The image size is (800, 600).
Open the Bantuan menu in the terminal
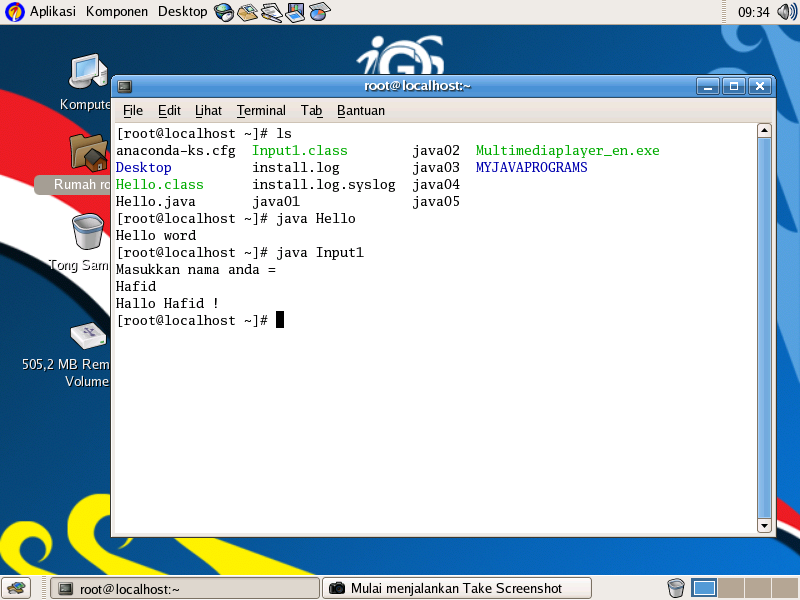(x=361, y=111)
